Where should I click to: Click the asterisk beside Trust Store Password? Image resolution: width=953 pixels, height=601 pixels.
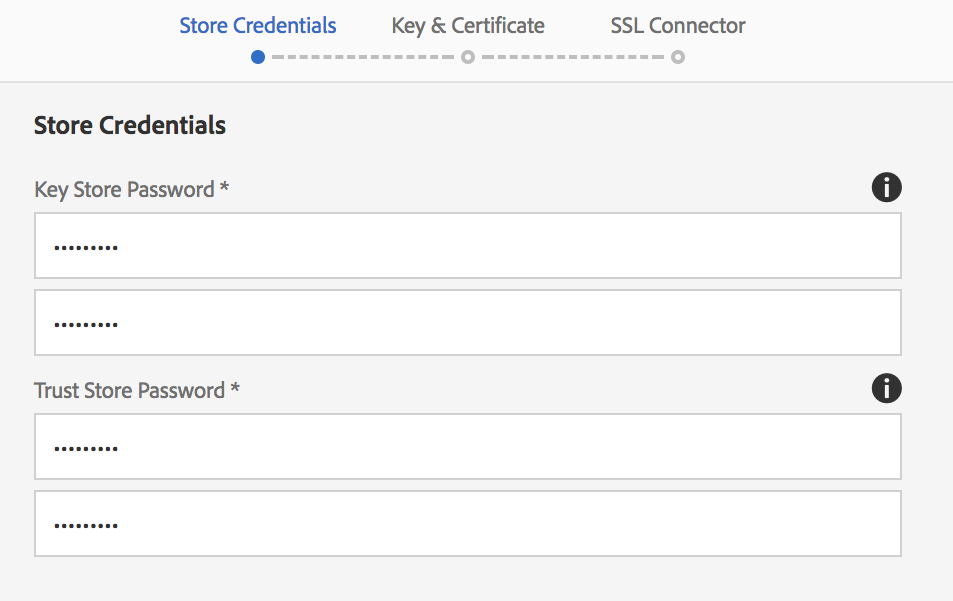coord(235,387)
